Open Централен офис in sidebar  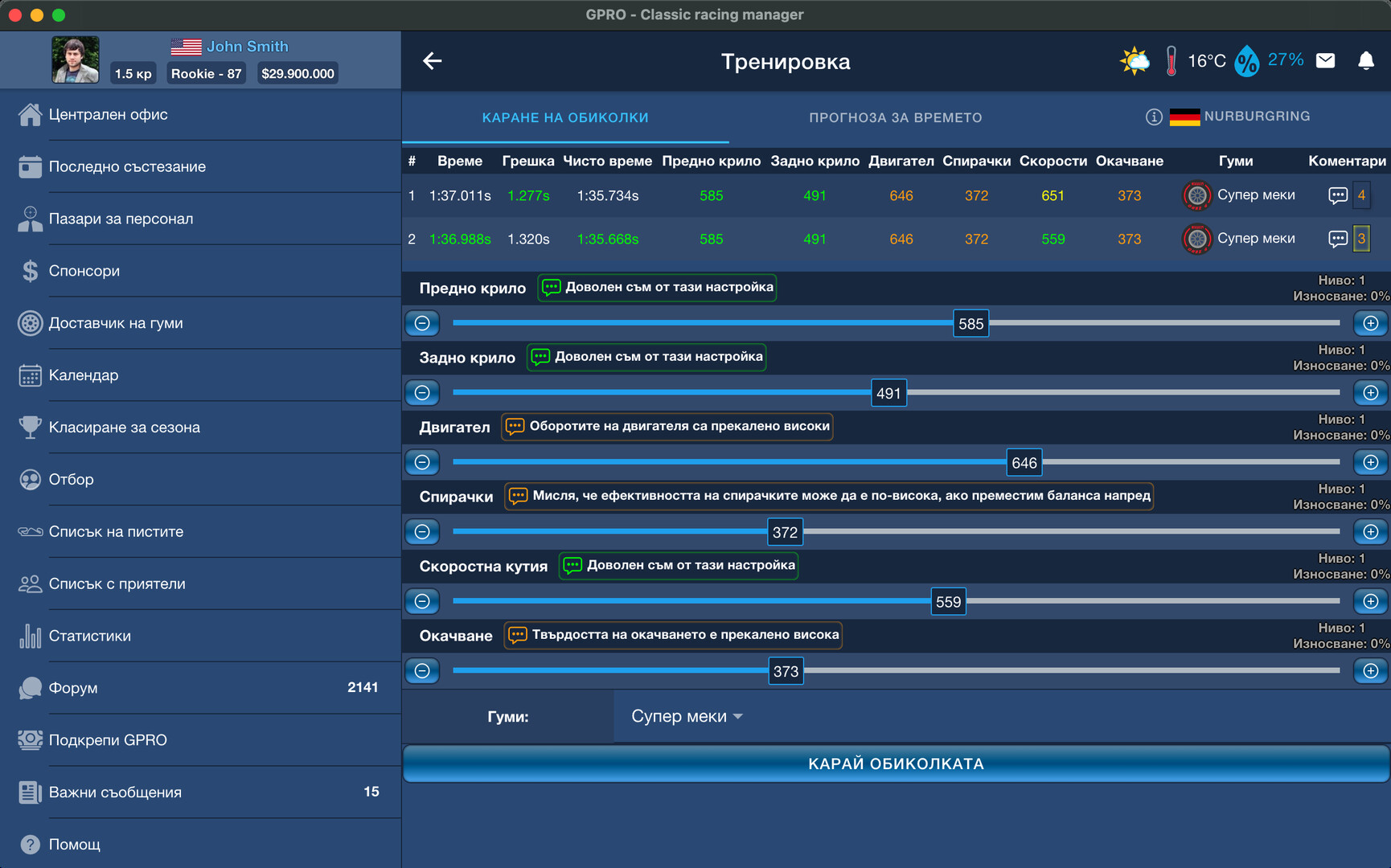[x=200, y=115]
